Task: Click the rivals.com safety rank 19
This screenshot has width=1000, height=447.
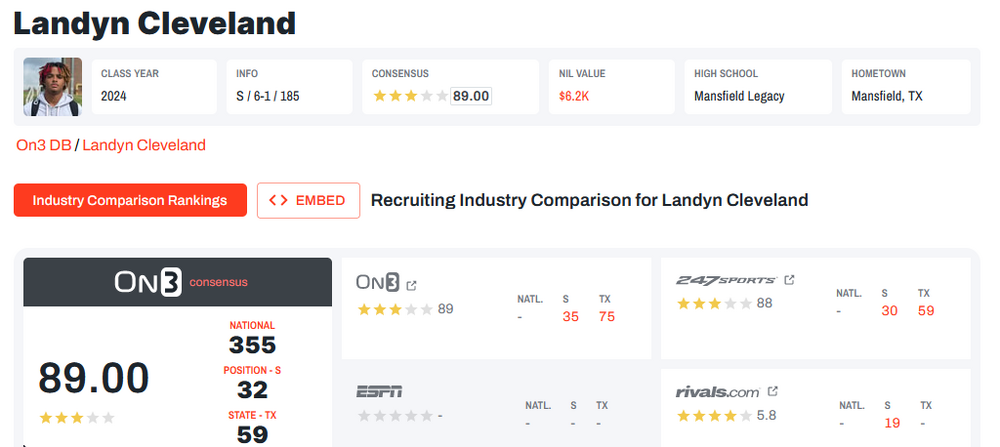Action: coord(892,423)
